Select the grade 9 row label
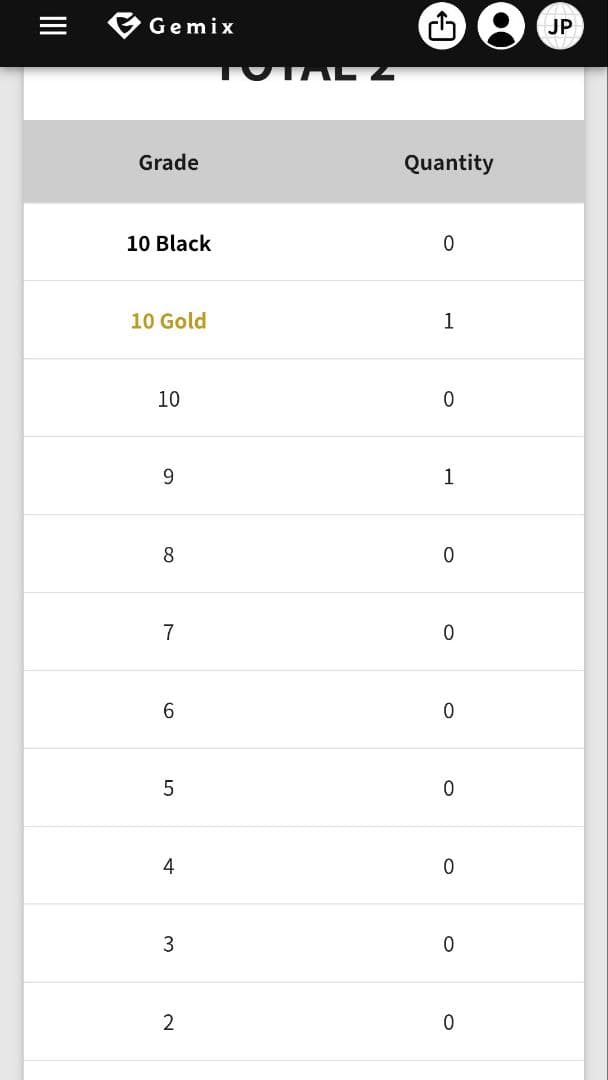Screen dimensions: 608x1080 tap(168, 477)
